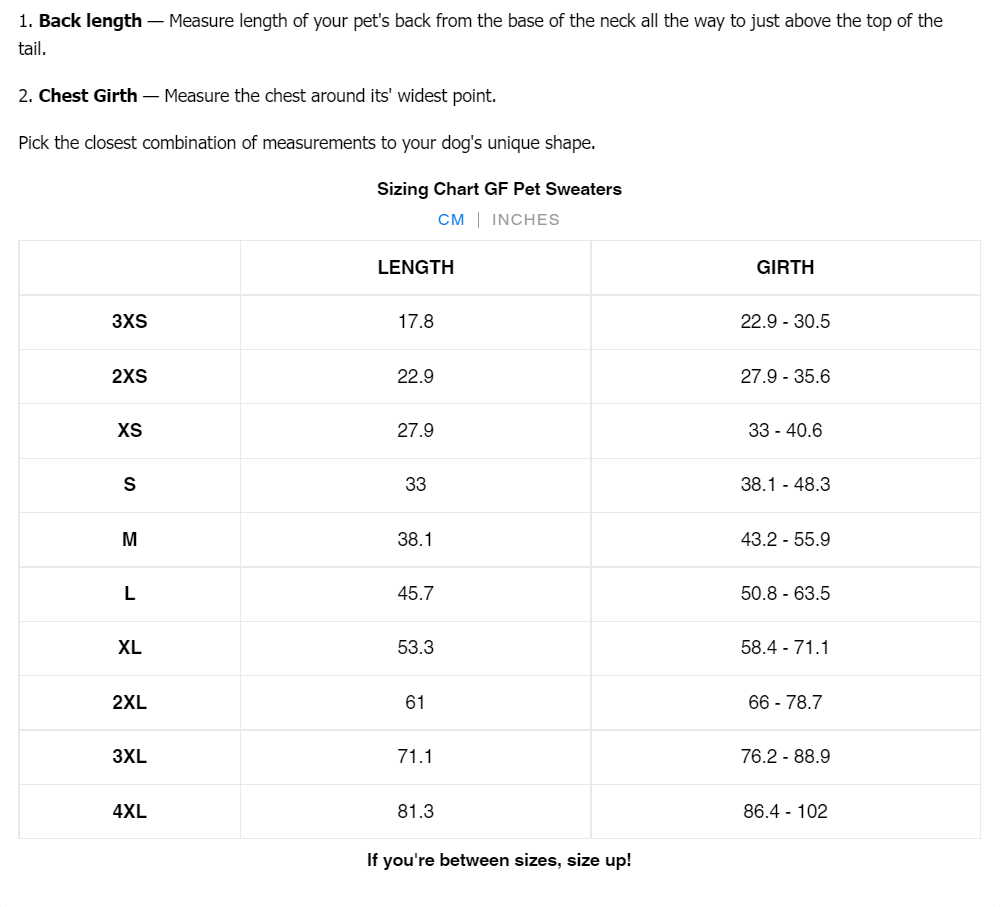
Task: Click the L size row label
Action: tap(130, 594)
